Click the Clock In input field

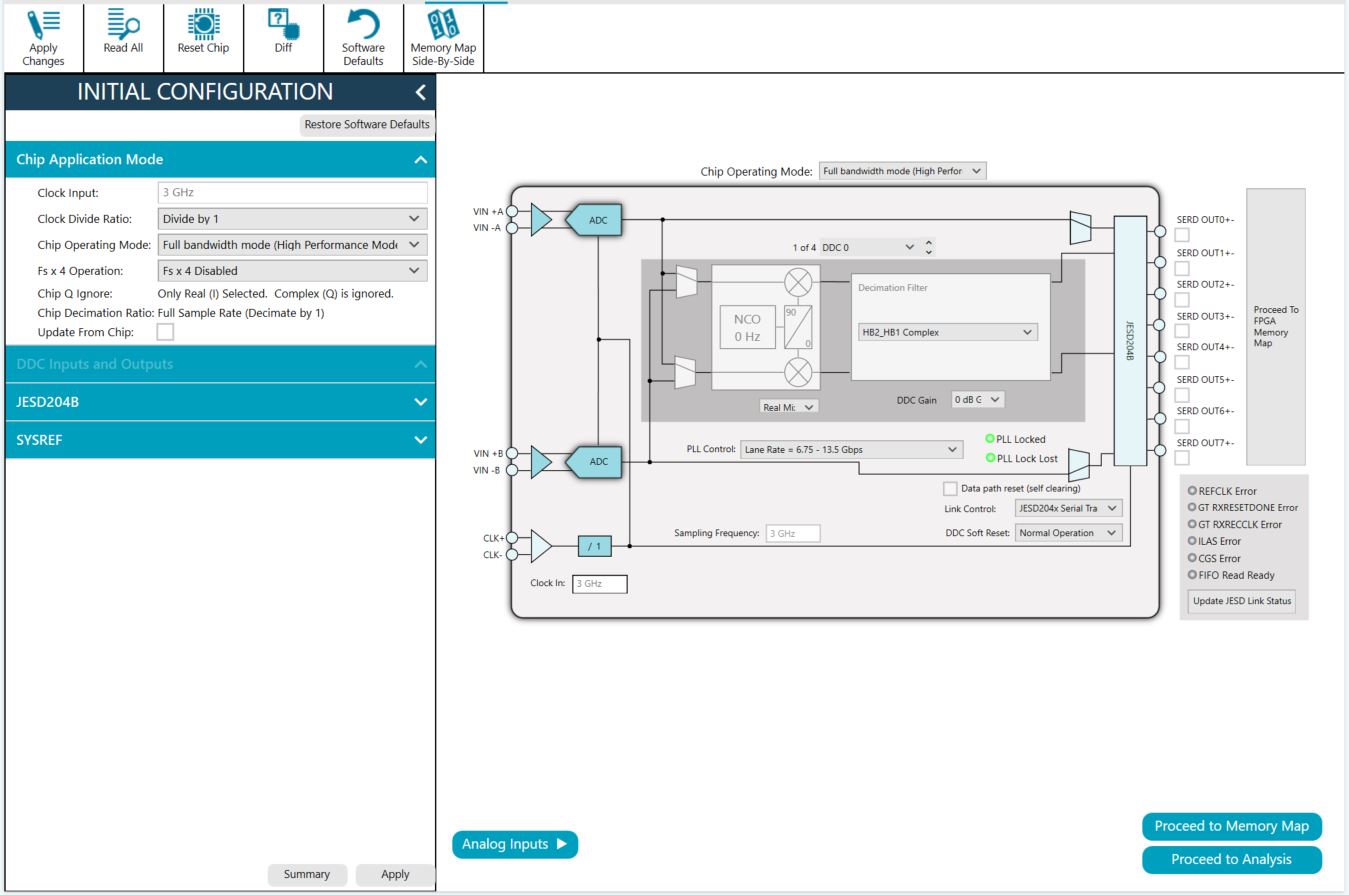click(x=600, y=583)
